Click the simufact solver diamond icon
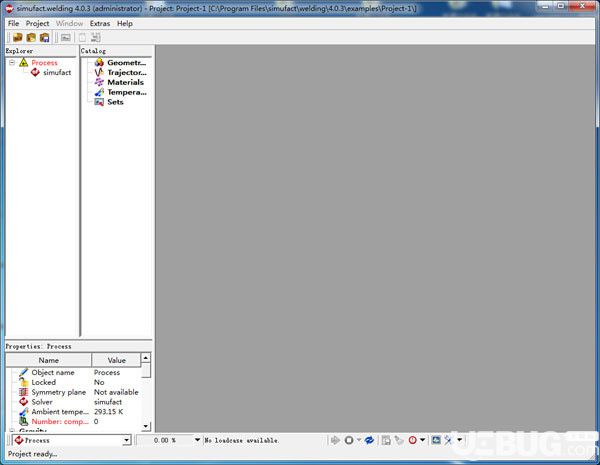Viewport: 600px width, 465px height. click(35, 72)
